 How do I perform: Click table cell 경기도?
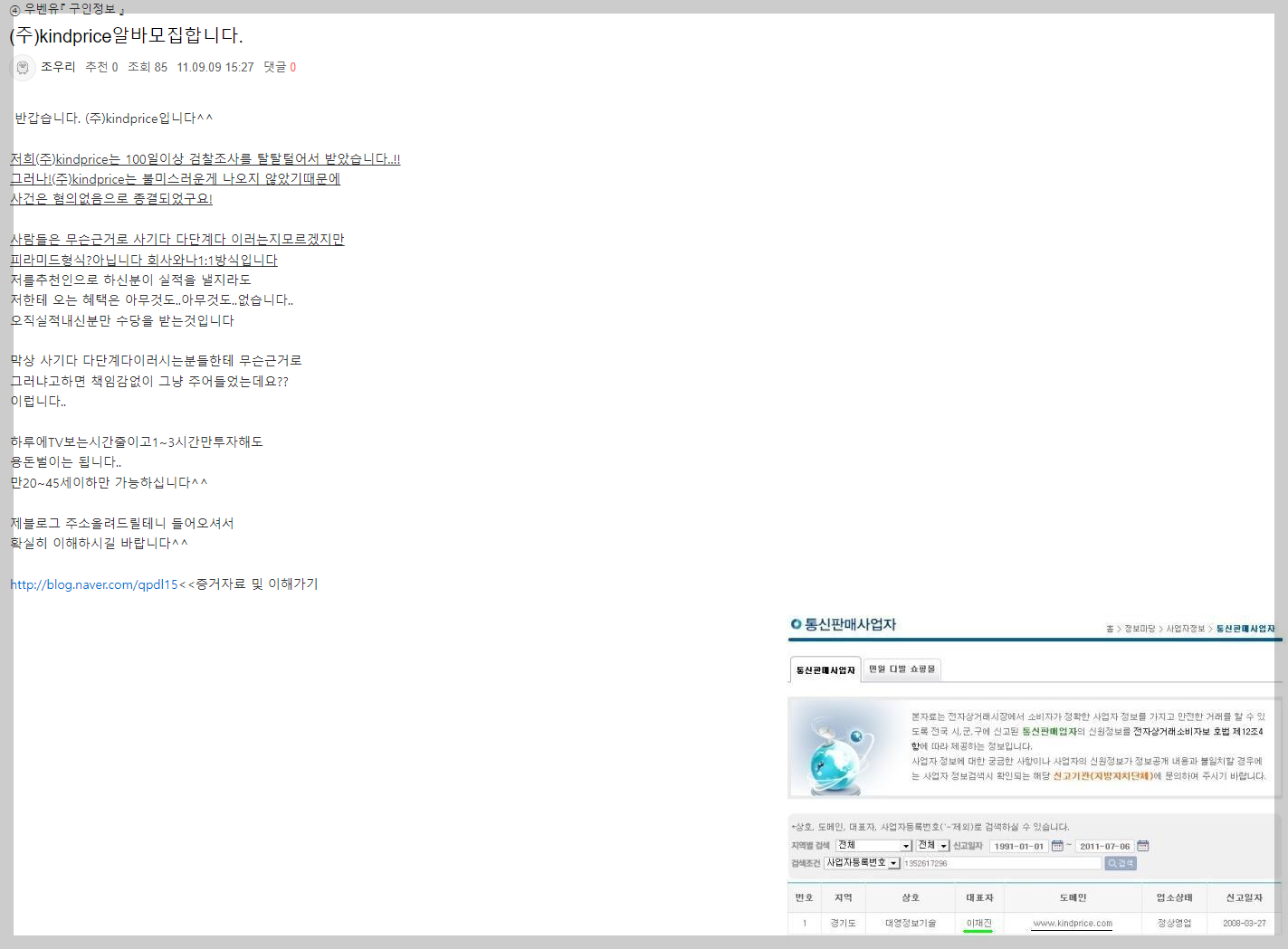click(x=844, y=924)
